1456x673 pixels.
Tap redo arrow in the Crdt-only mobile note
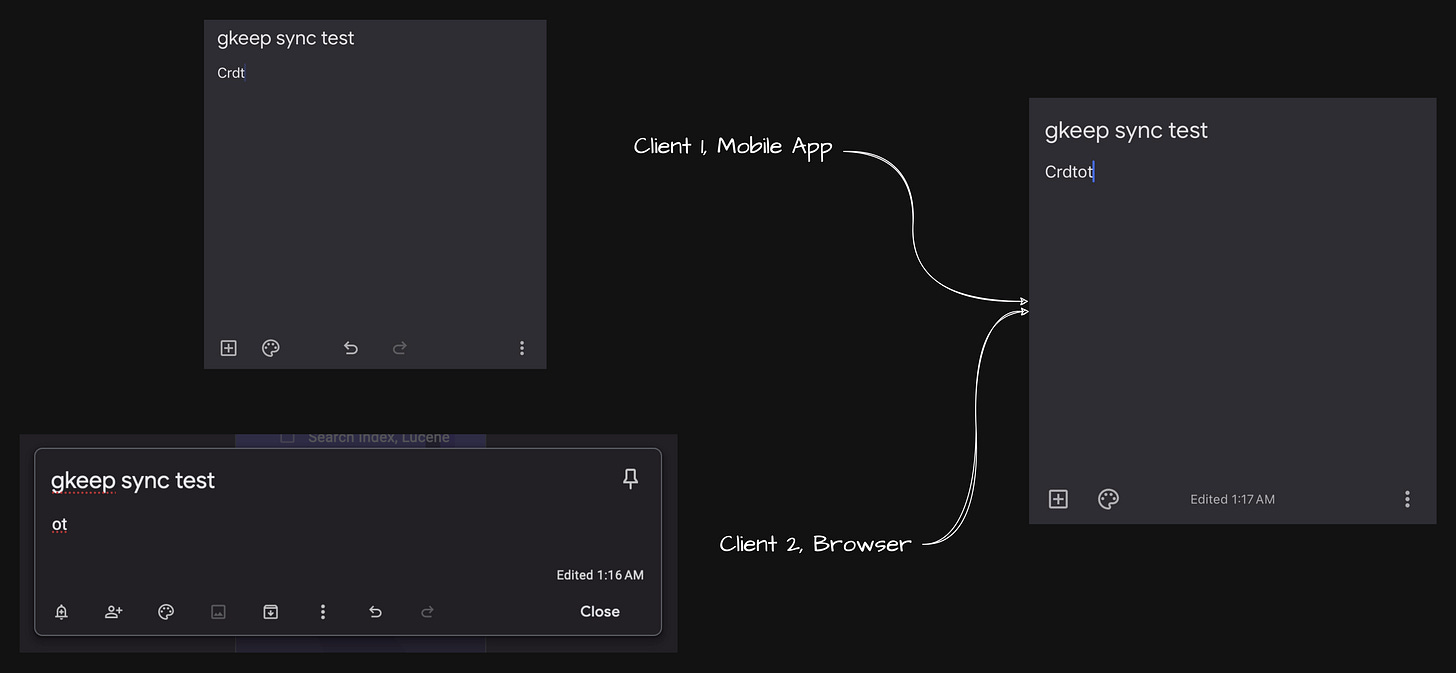pyautogui.click(x=399, y=348)
